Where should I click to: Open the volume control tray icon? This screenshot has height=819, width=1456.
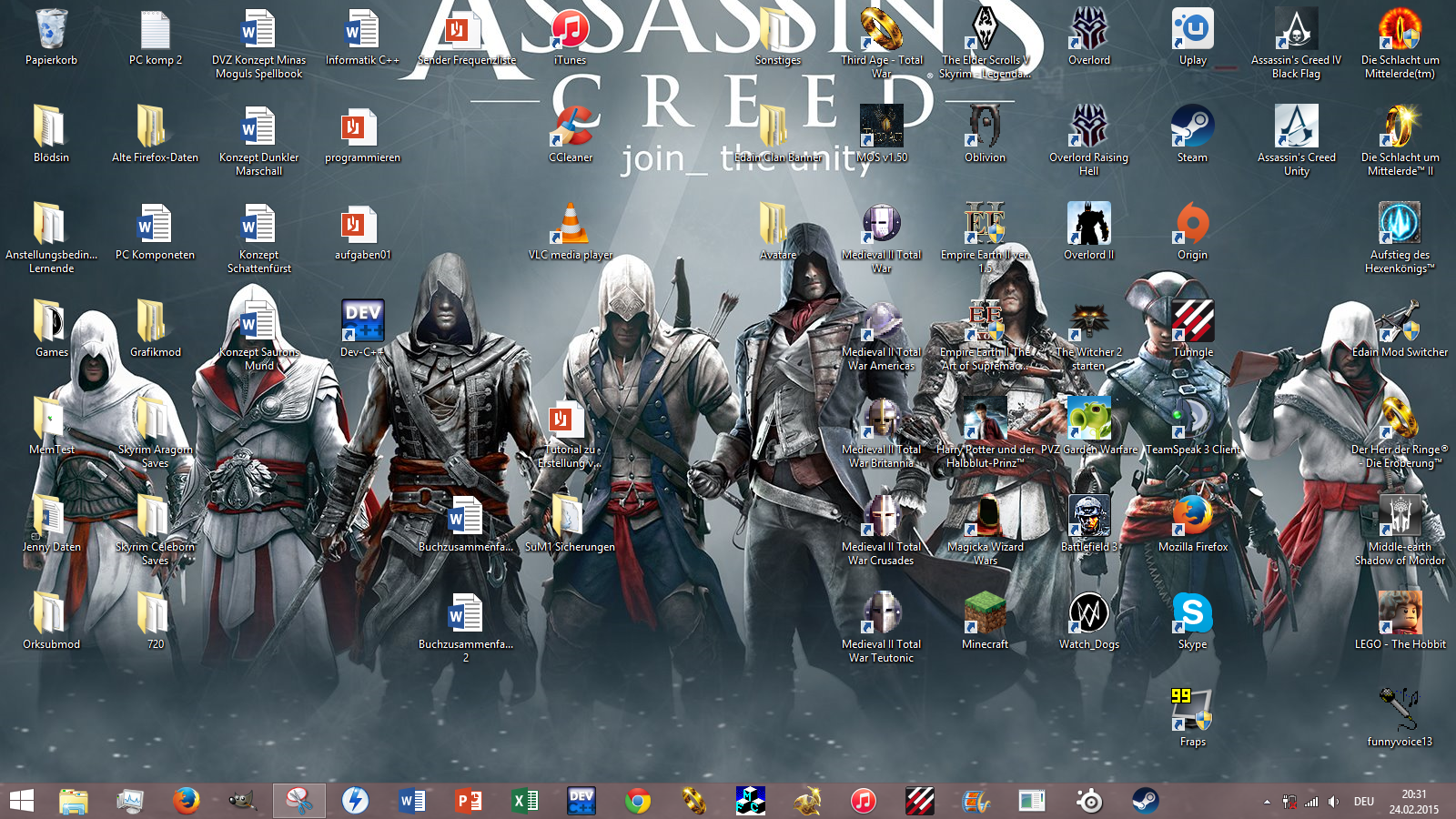point(1333,802)
